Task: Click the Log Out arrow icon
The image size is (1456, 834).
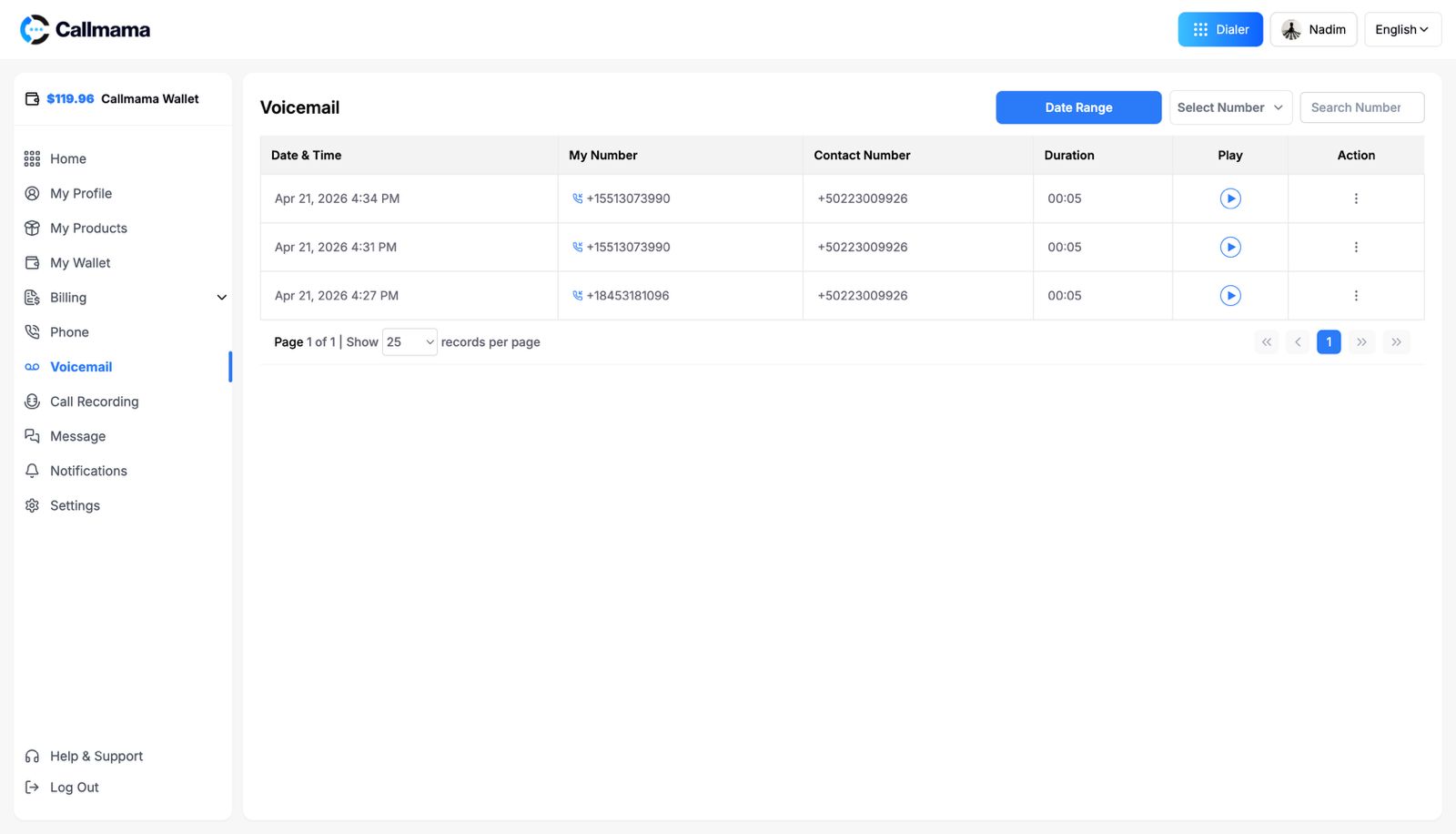Action: (x=32, y=787)
